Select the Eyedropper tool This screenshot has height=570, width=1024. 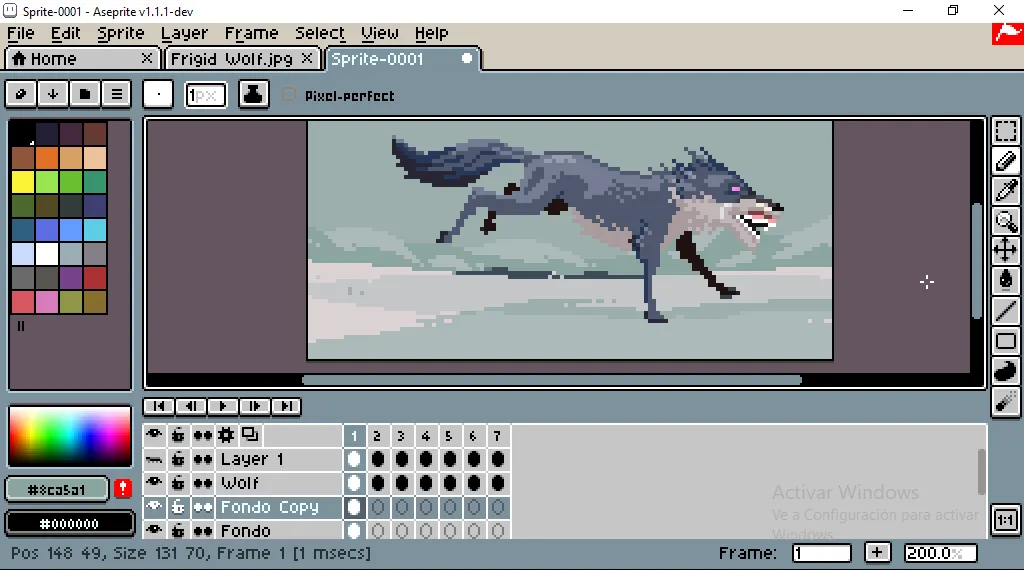tap(1006, 191)
